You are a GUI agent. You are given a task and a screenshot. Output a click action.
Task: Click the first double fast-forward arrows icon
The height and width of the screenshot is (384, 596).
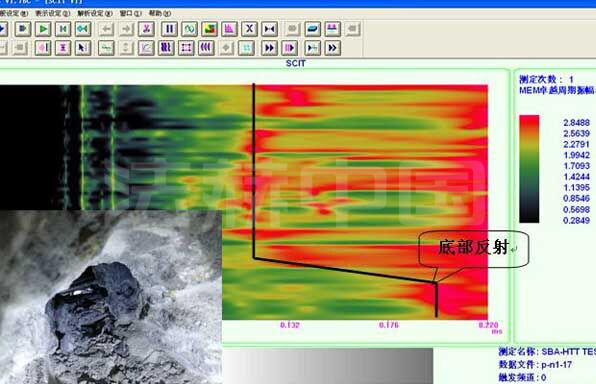pos(269,48)
